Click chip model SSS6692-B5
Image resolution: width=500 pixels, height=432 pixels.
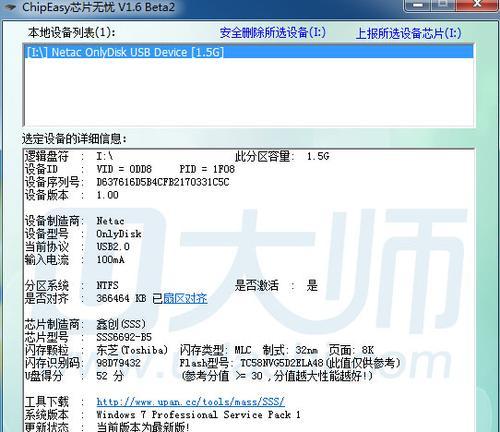pos(124,337)
